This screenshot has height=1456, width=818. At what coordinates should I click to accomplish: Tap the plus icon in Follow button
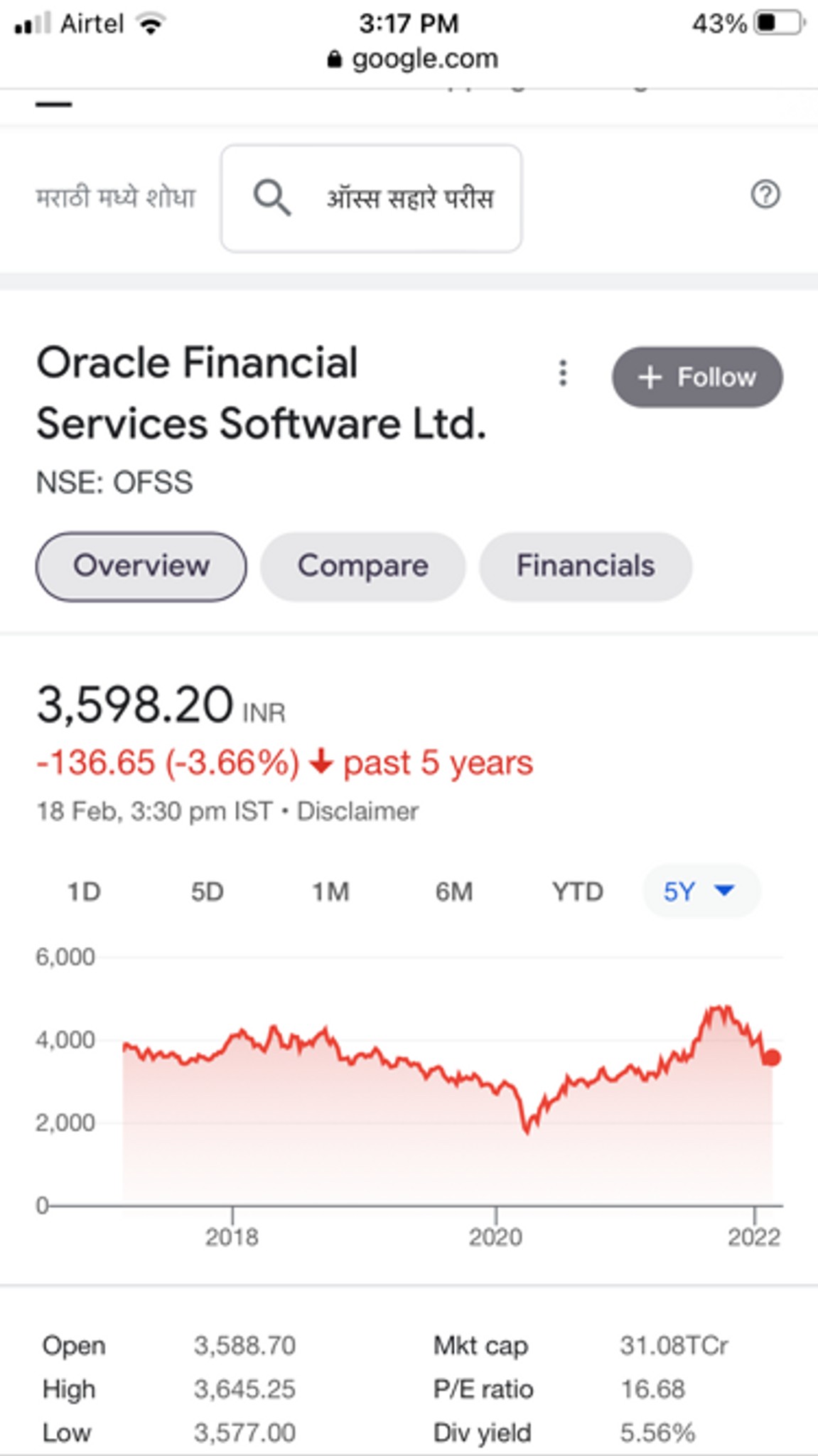click(650, 378)
